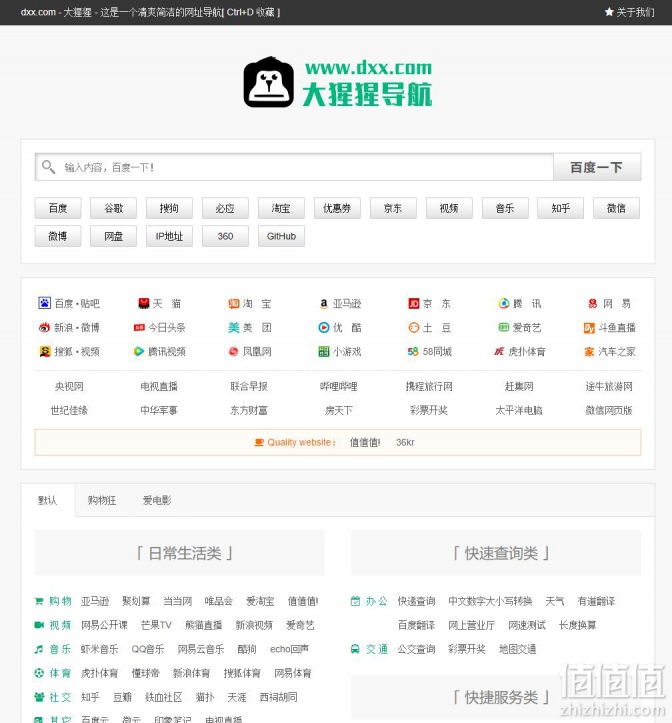The width and height of the screenshot is (672, 723).
Task: Open the 东方财富 link
Action: 249,410
